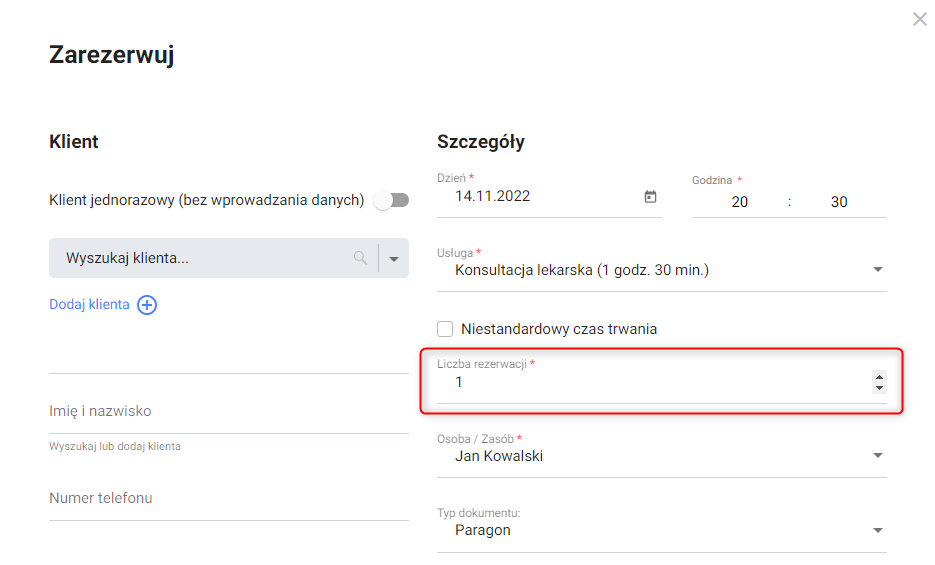Toggle the Klient jednorazowy switch

coord(391,200)
